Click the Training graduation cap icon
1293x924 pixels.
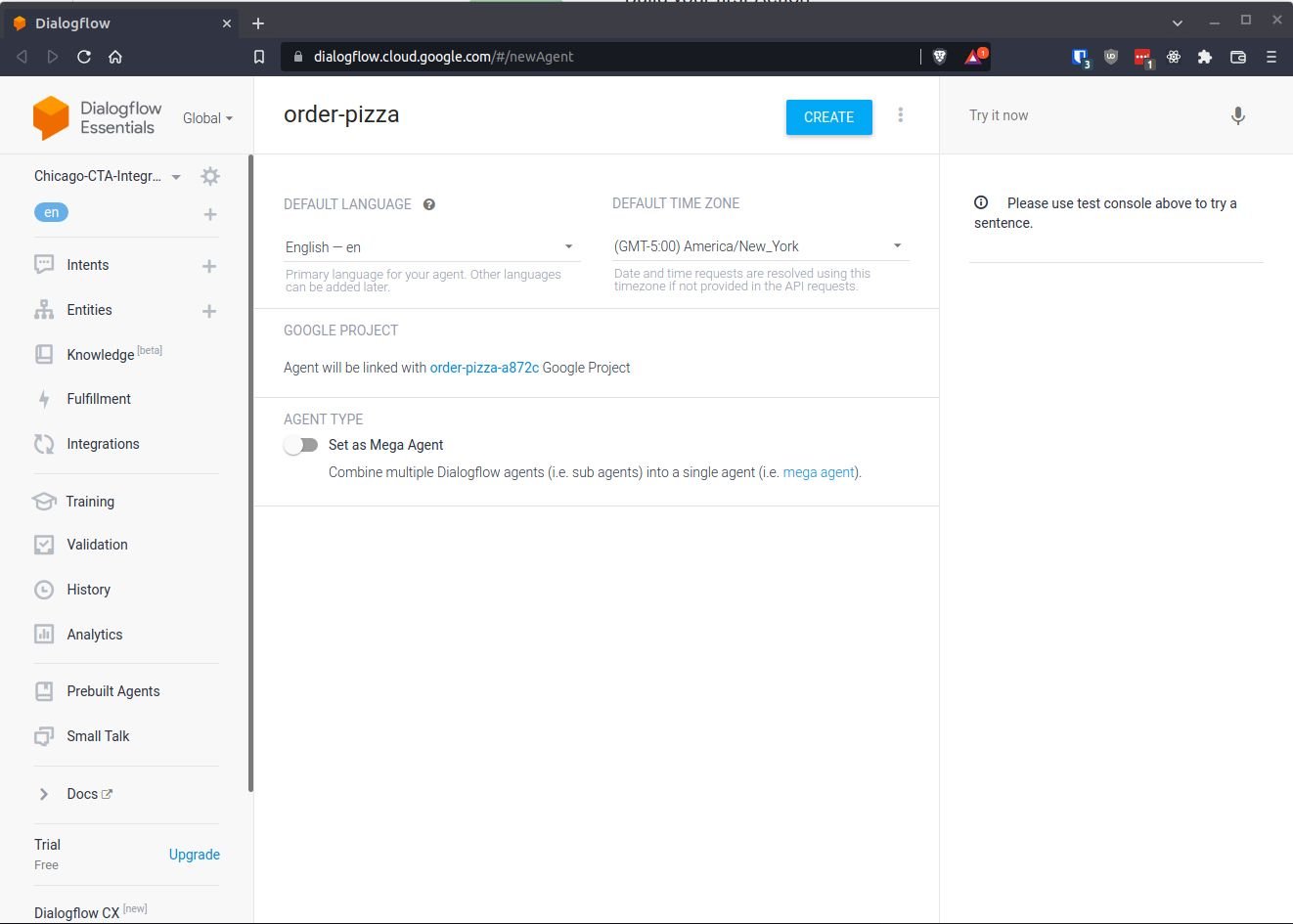click(x=44, y=502)
